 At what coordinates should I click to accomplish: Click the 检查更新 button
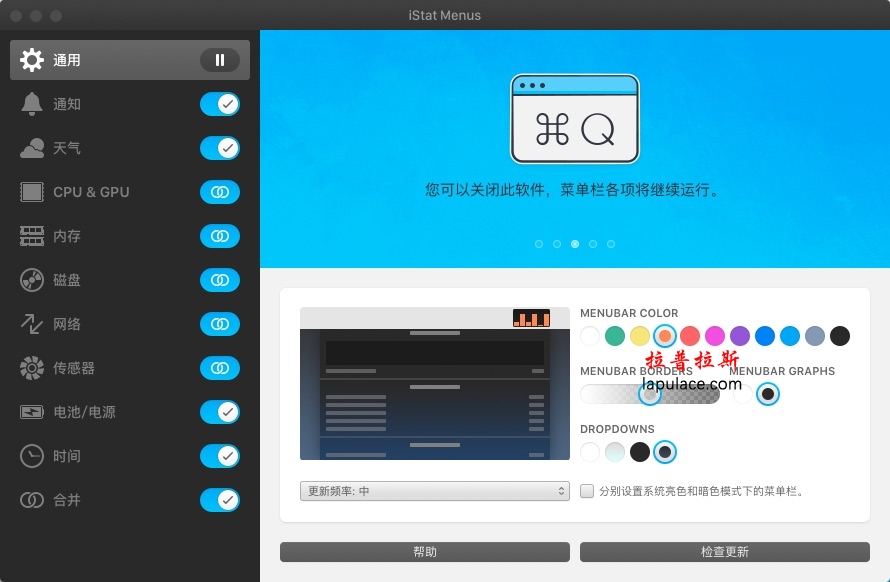click(x=725, y=552)
